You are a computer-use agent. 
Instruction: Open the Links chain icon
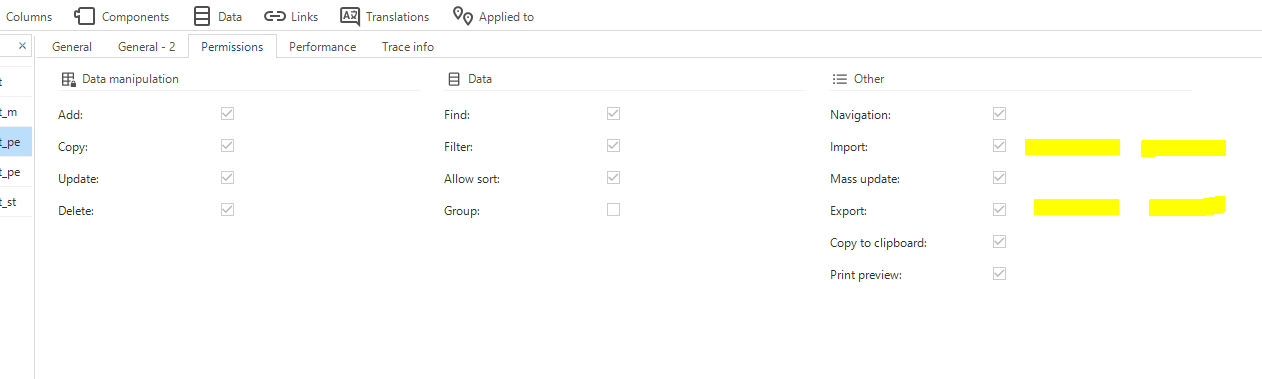coord(274,16)
